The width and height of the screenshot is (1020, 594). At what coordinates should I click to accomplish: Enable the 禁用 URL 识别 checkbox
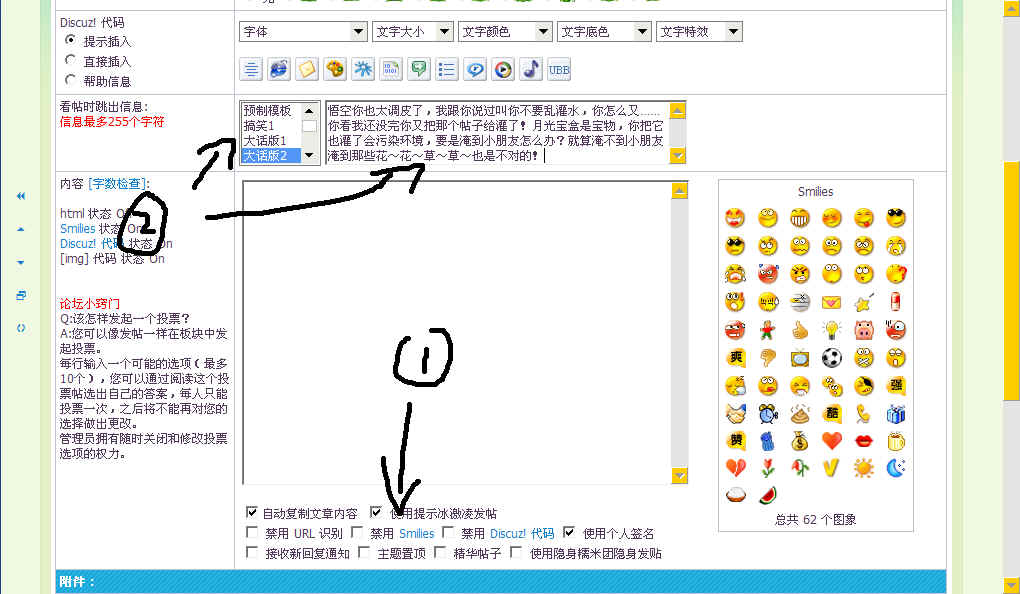(252, 532)
